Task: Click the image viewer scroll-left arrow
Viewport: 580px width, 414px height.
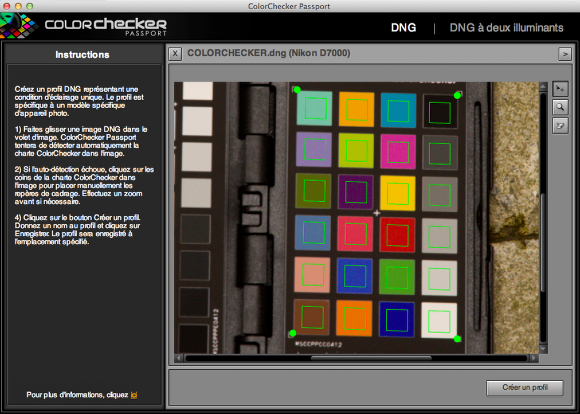Action: tap(179, 358)
